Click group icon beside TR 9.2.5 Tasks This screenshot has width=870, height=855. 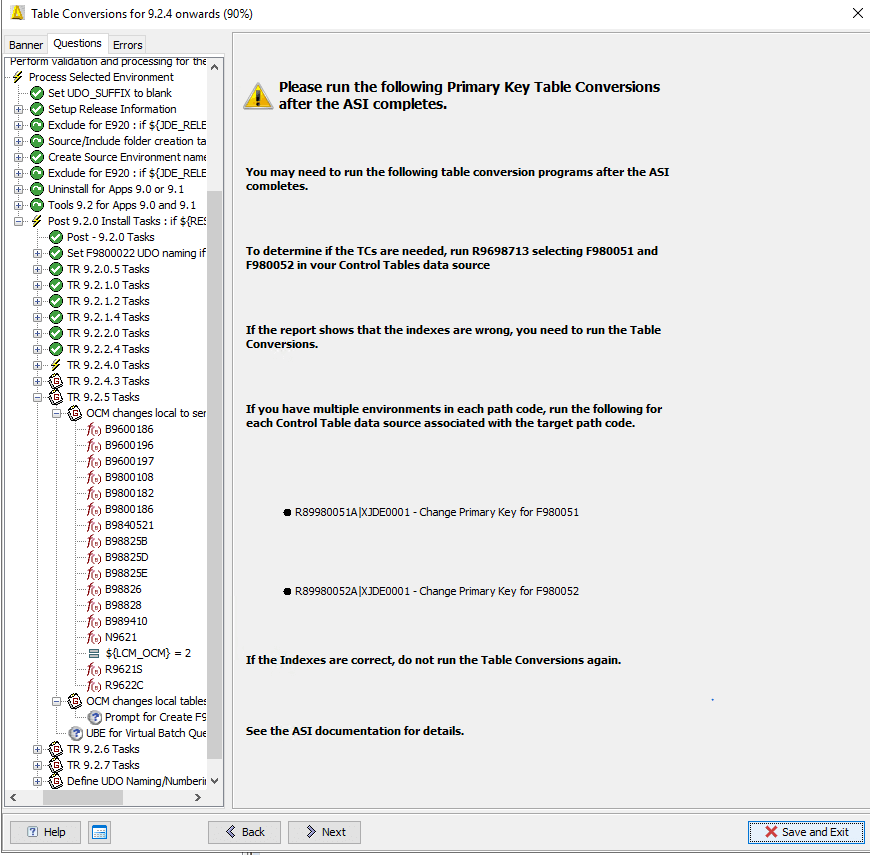coord(55,397)
